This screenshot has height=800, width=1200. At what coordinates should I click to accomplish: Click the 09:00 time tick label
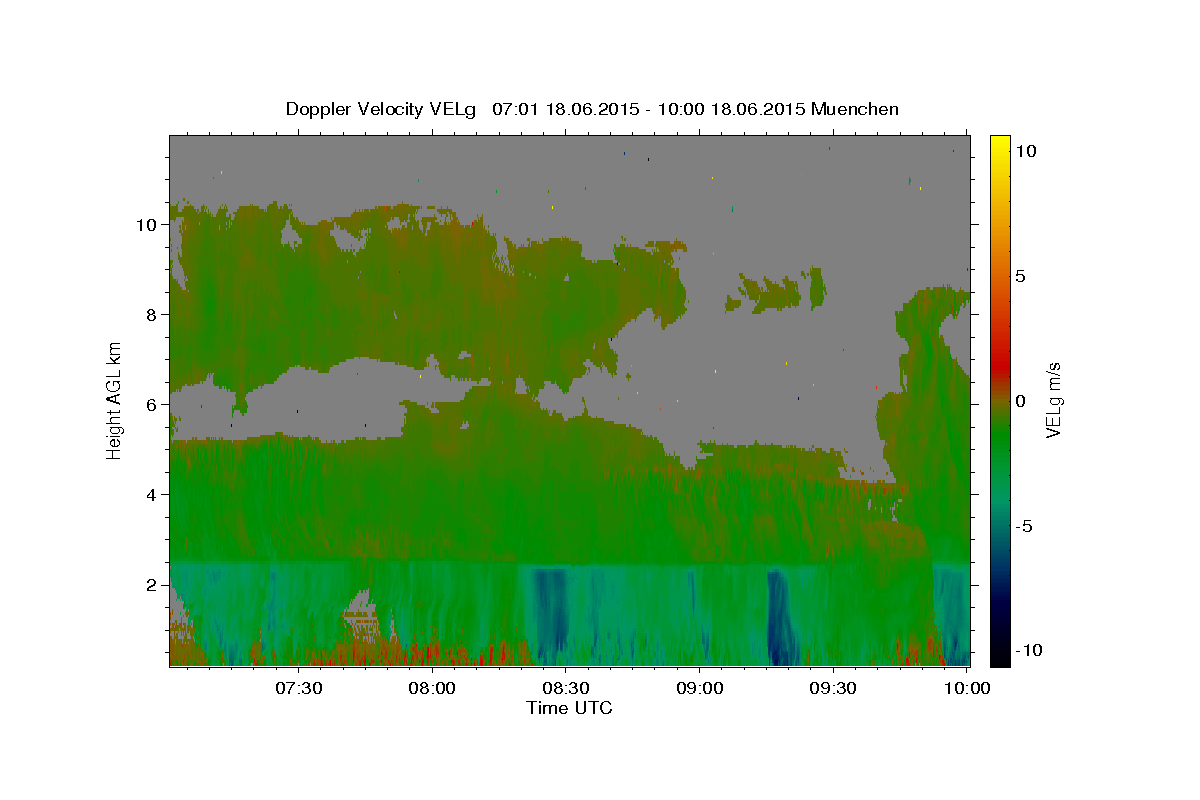pyautogui.click(x=700, y=688)
